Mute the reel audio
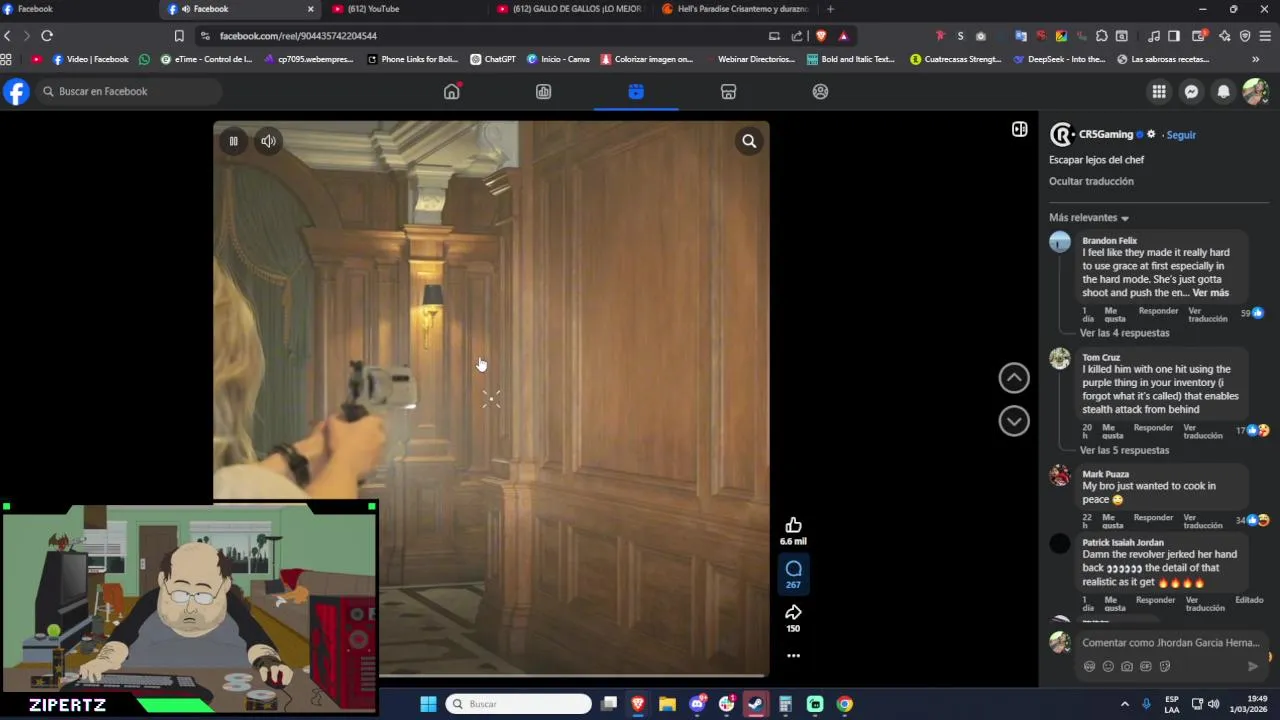Image resolution: width=1280 pixels, height=720 pixels. tap(268, 141)
